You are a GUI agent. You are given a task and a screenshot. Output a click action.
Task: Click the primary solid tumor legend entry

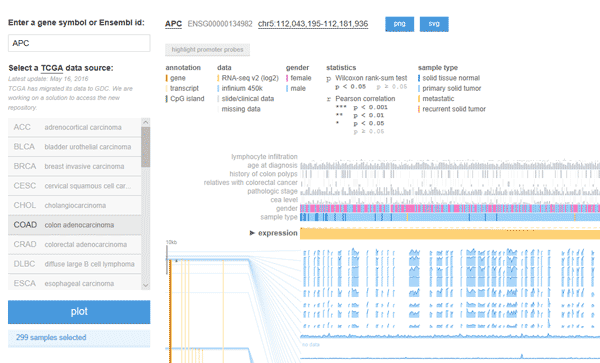coord(450,88)
